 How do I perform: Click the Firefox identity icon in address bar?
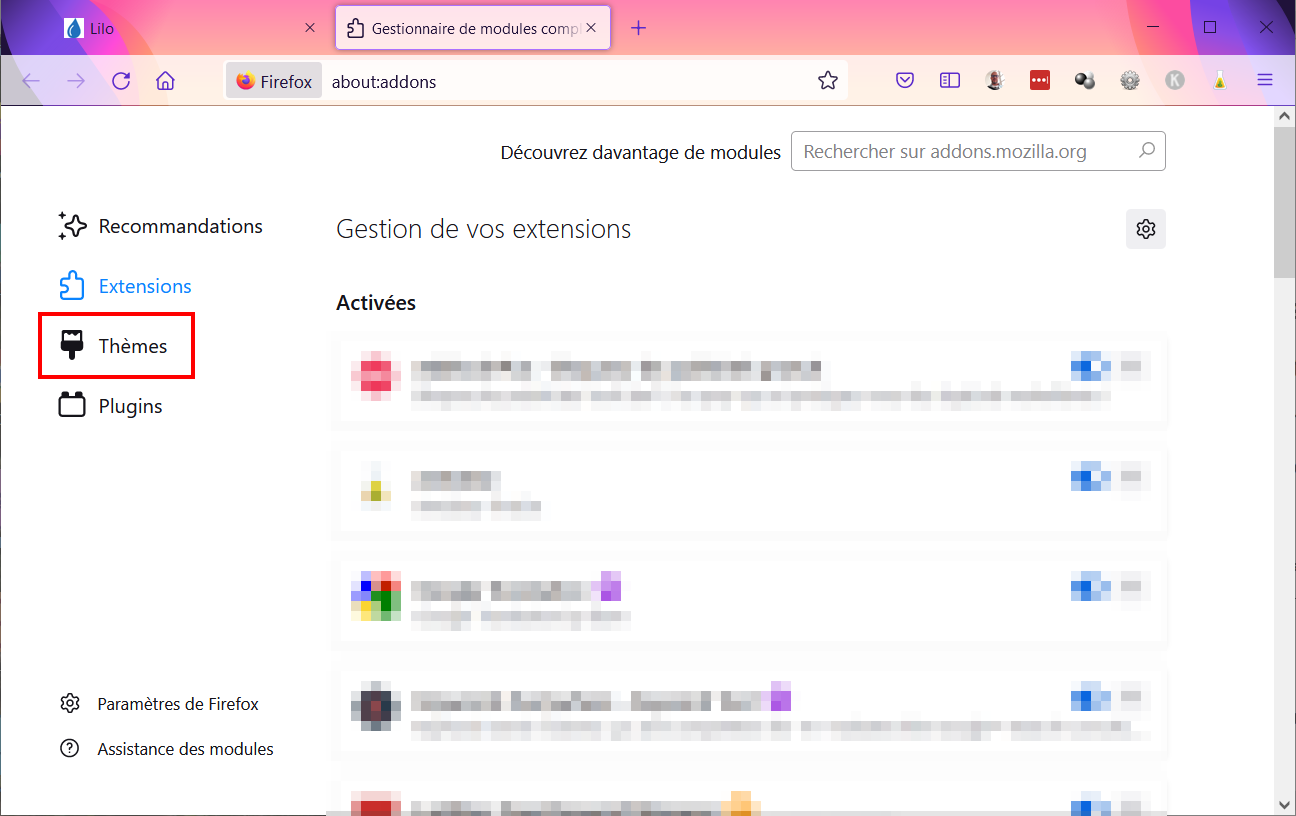pyautogui.click(x=274, y=82)
